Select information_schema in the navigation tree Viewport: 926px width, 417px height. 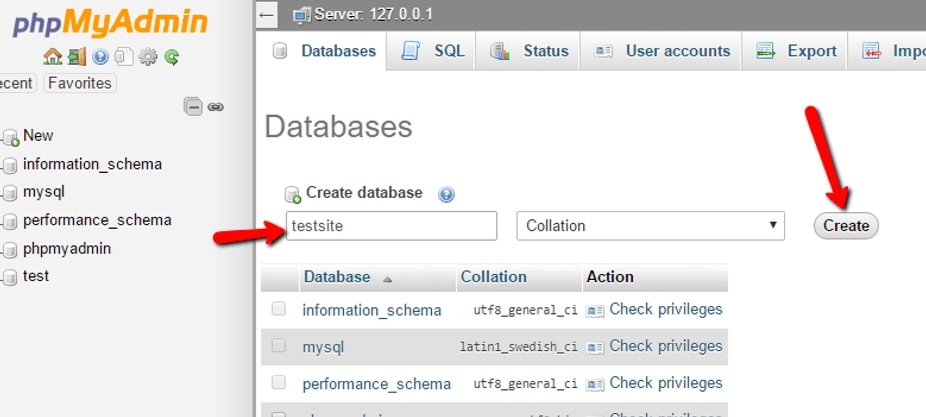coord(92,164)
